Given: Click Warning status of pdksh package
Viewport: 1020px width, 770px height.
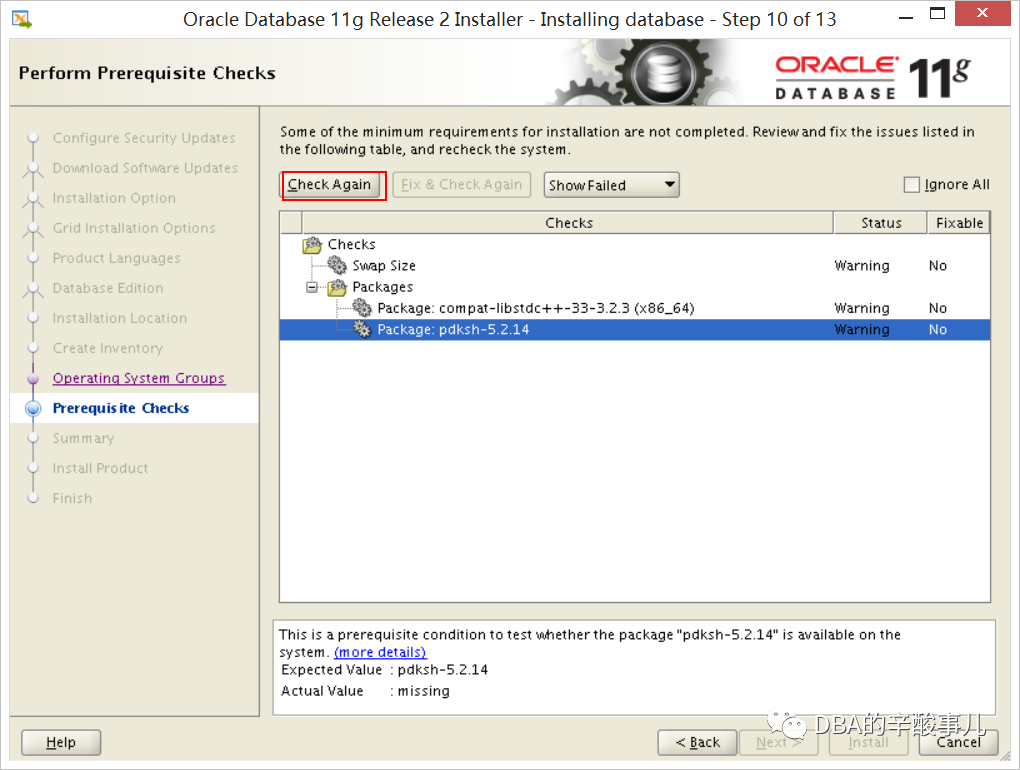Looking at the screenshot, I should (862, 329).
